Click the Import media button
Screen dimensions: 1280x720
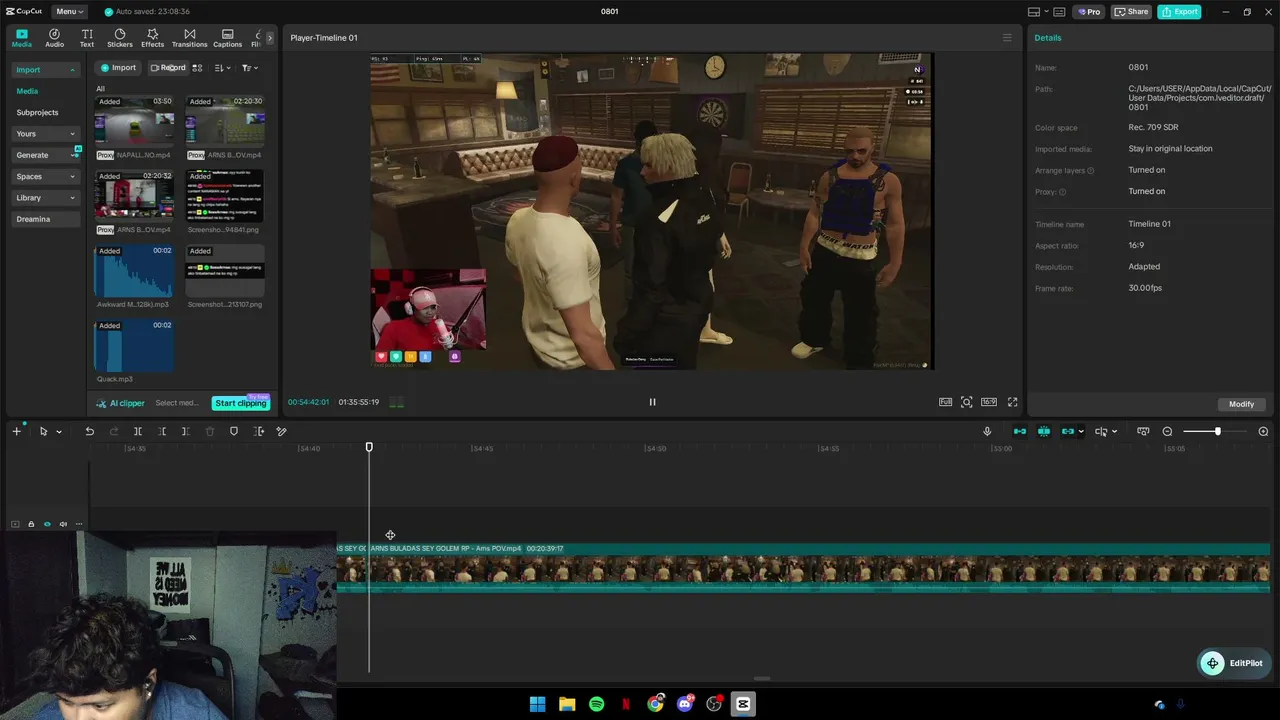[118, 68]
